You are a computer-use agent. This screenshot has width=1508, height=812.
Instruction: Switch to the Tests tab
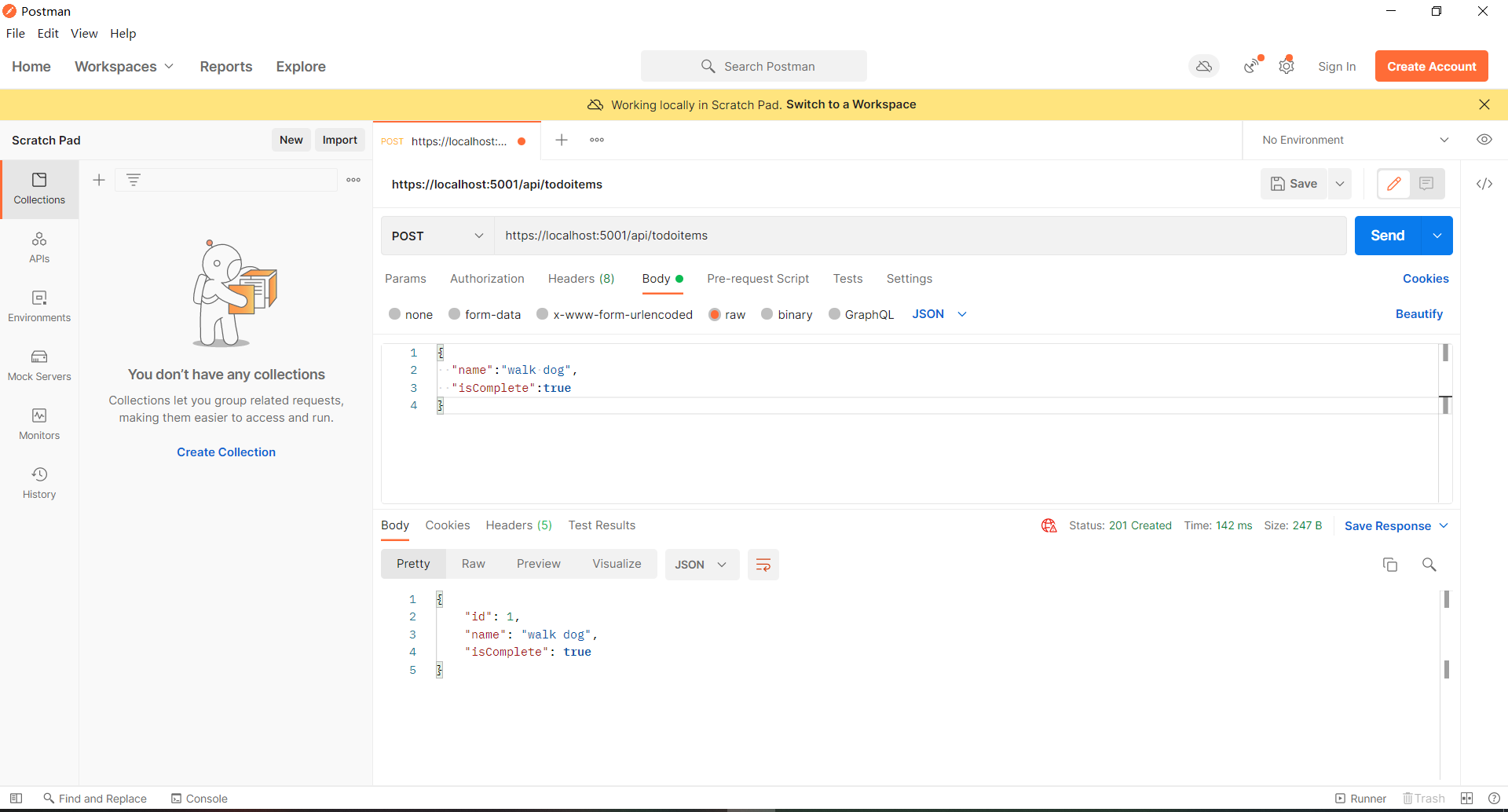848,279
